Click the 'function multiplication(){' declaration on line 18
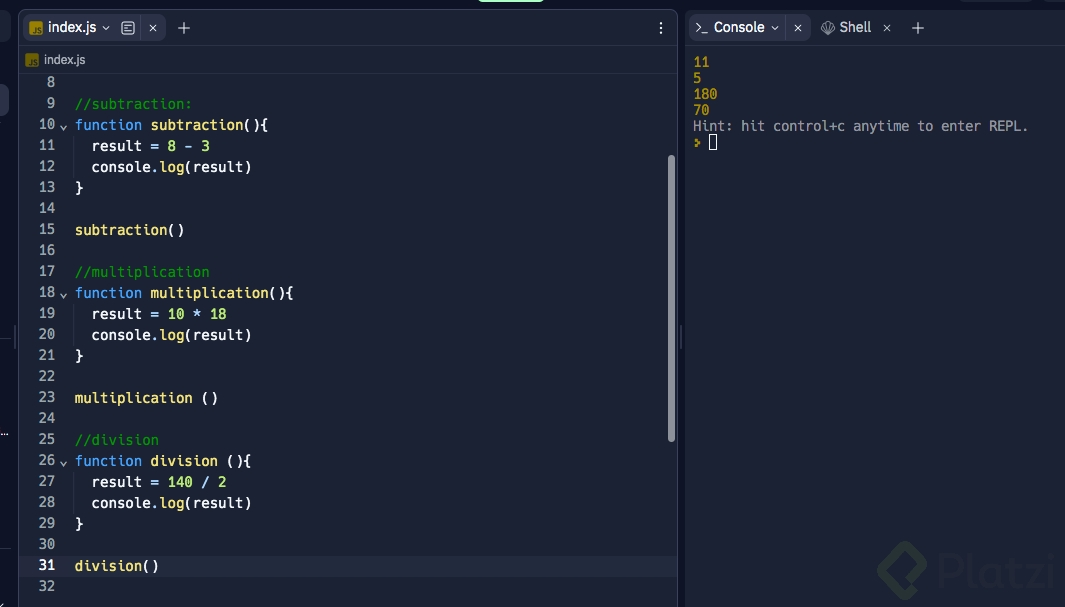 point(184,293)
